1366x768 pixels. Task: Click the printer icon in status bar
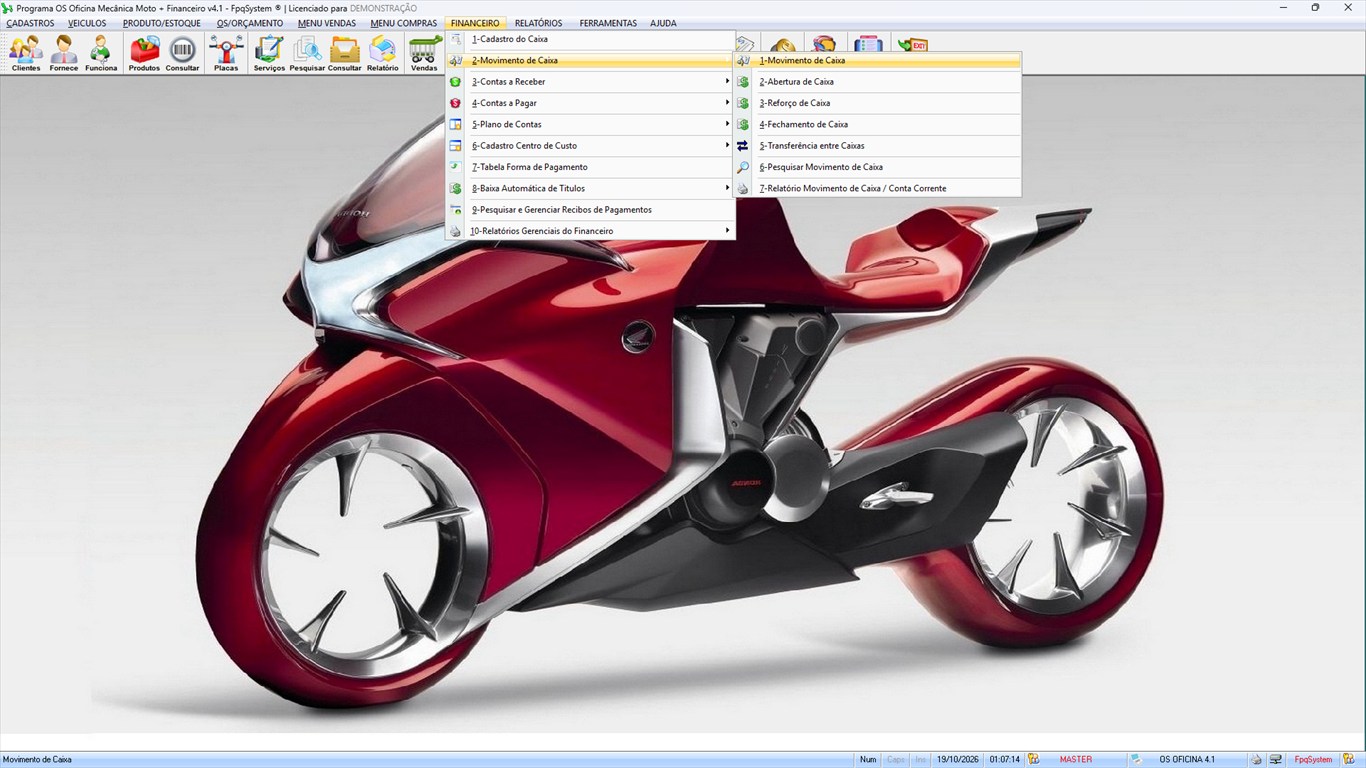pyautogui.click(x=1256, y=760)
